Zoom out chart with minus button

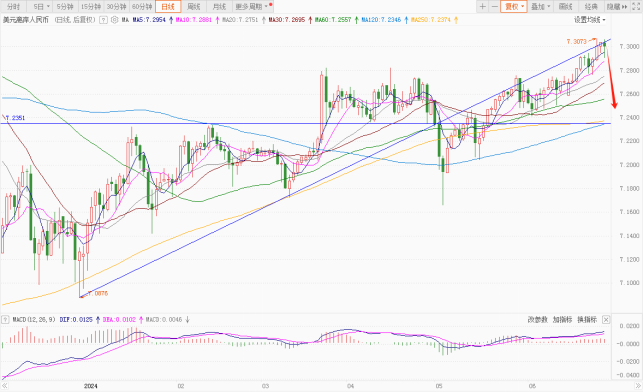tap(494, 7)
